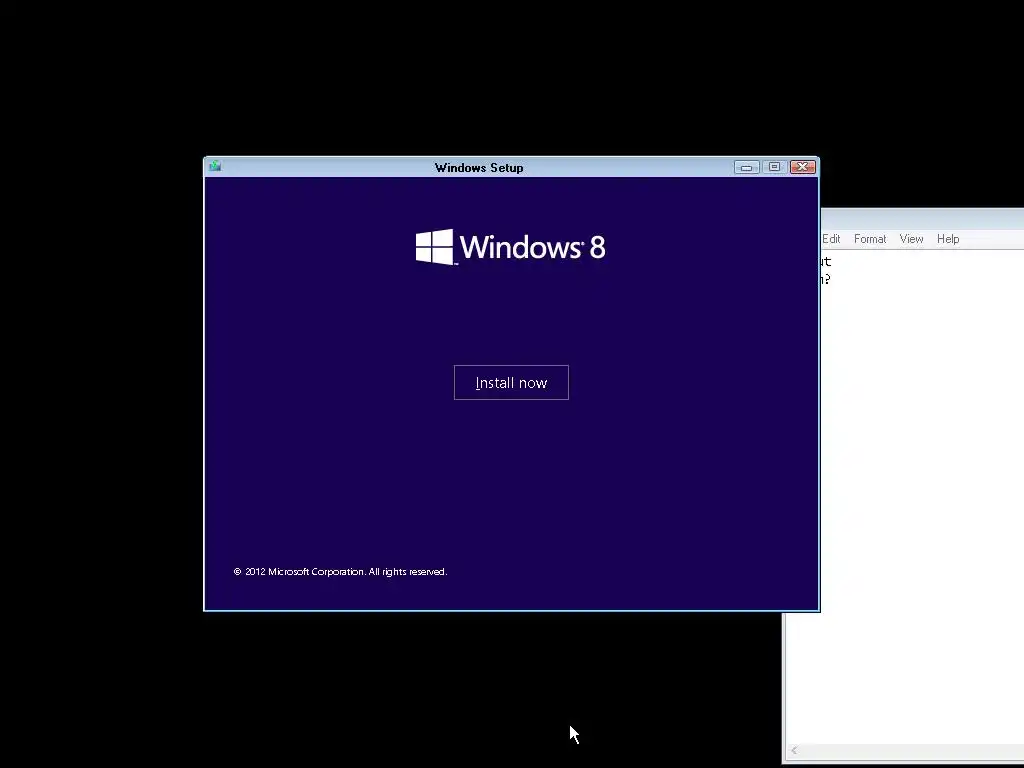Open the Edit menu in Notepad
1024x768 pixels.
tap(831, 239)
